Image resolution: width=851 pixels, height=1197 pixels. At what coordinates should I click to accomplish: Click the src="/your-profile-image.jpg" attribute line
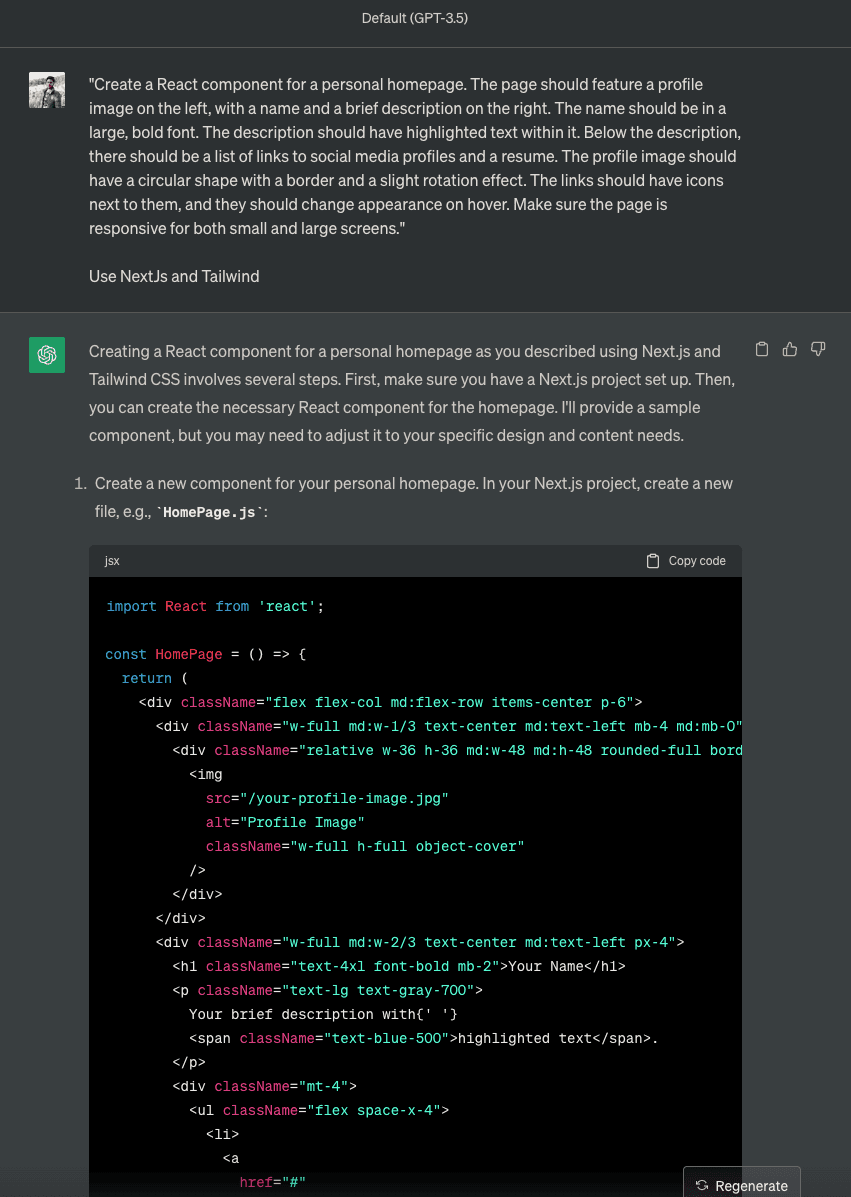(x=327, y=798)
